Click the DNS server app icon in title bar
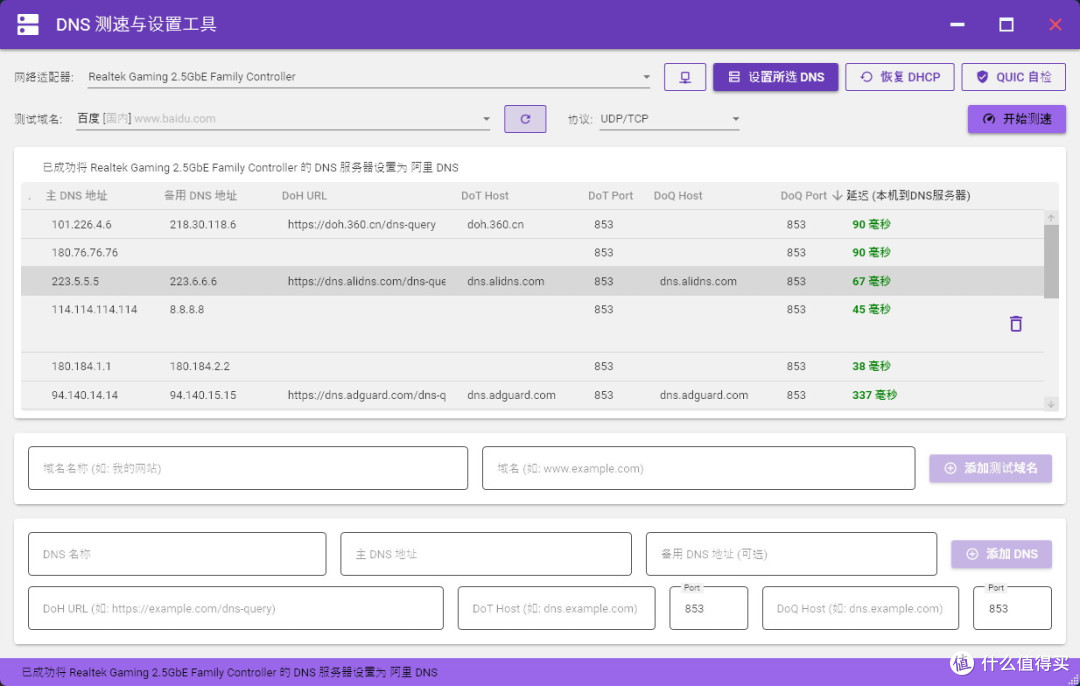Screen dimensions: 1080x686 [28, 24]
